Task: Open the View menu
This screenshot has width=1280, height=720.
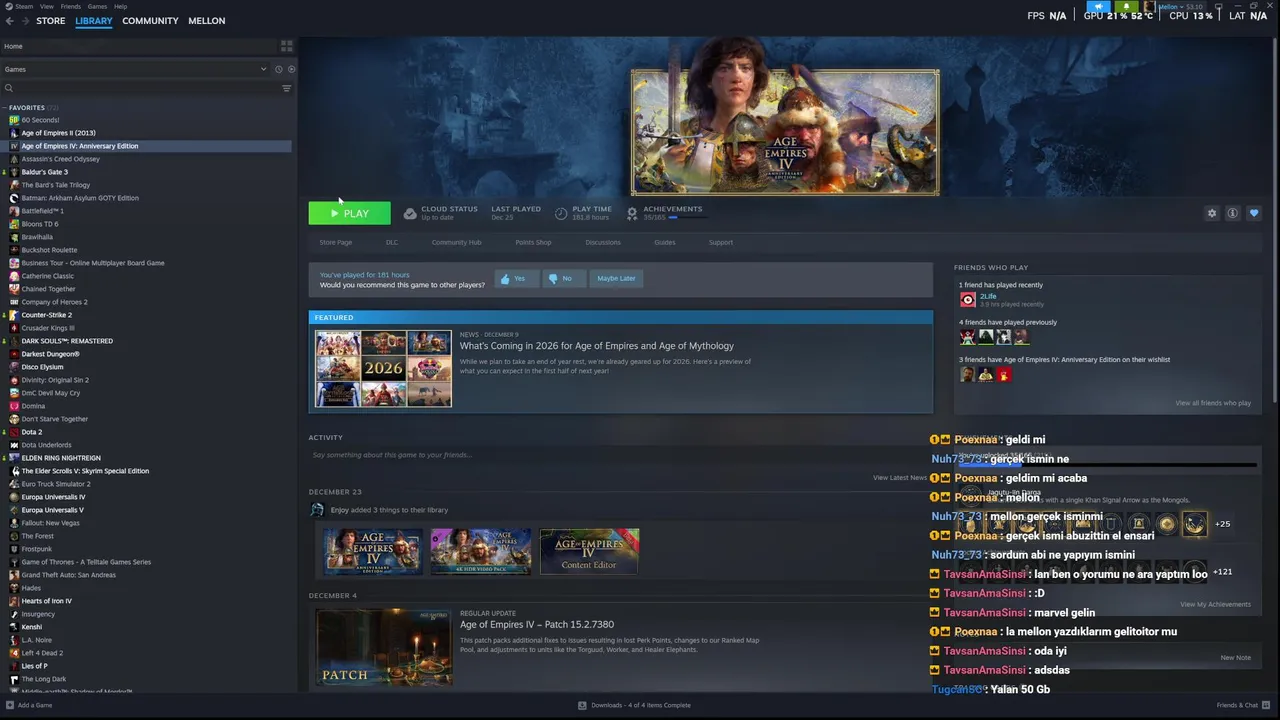Action: pyautogui.click(x=47, y=6)
